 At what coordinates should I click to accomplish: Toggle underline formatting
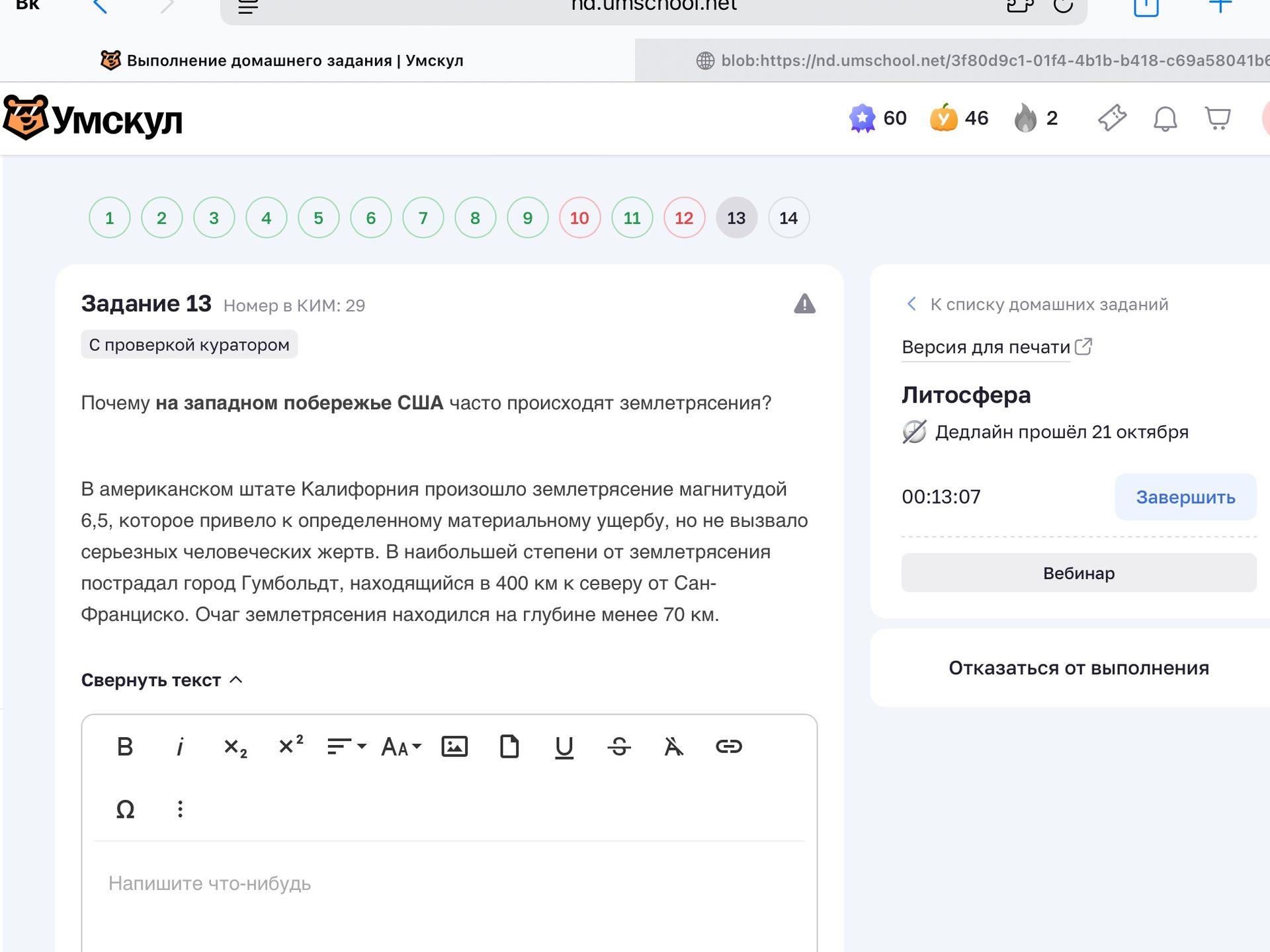pos(564,747)
